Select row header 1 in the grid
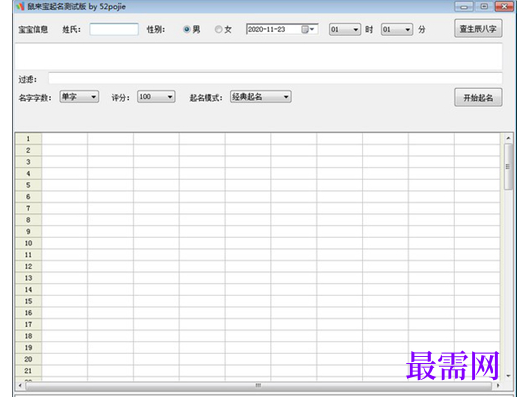The width and height of the screenshot is (518, 397). [x=28, y=139]
